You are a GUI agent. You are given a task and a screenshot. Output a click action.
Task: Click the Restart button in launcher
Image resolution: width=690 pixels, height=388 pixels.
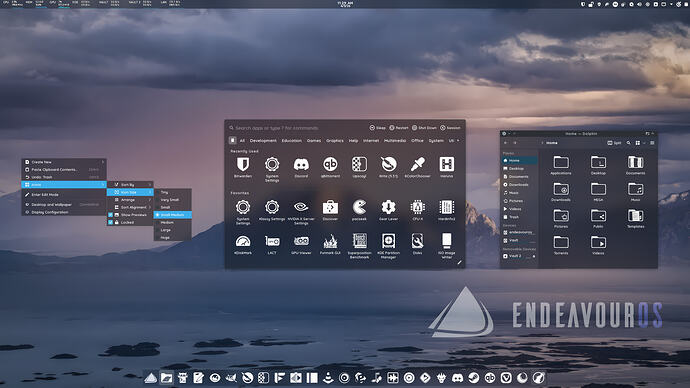pyautogui.click(x=399, y=128)
